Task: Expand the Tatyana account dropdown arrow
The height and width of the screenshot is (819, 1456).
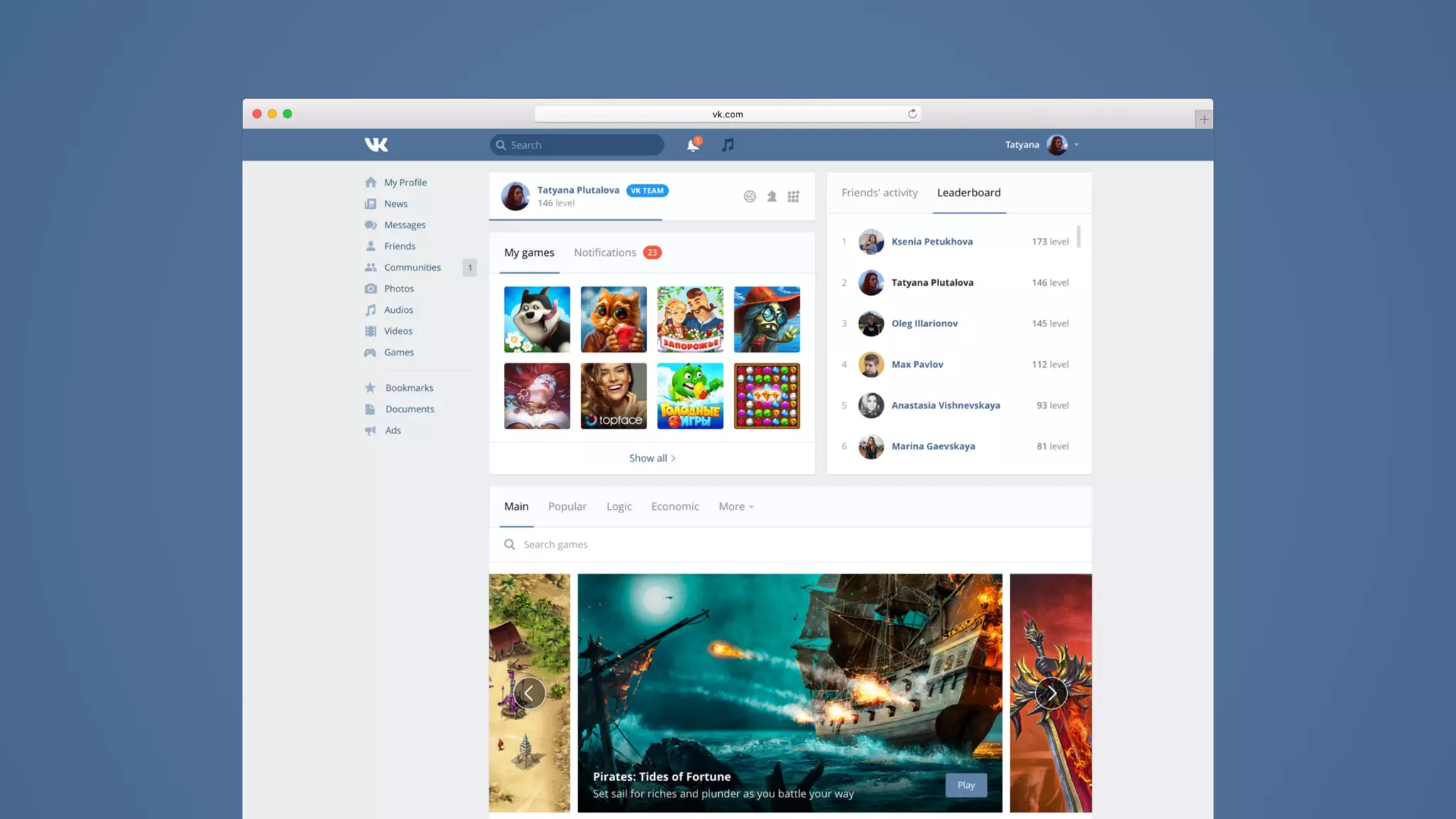Action: coord(1076,145)
